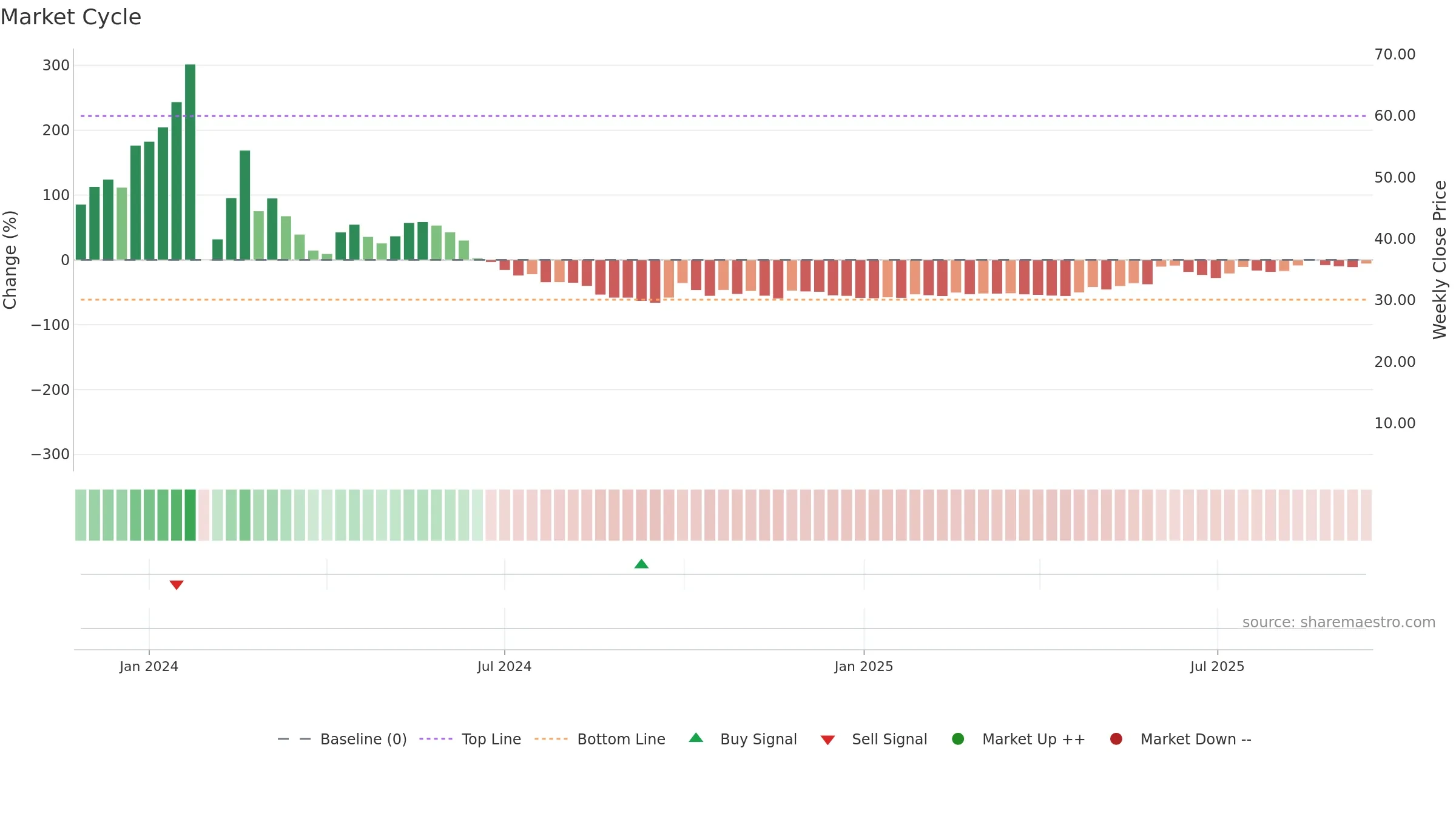Image resolution: width=1456 pixels, height=819 pixels.
Task: Toggle the Bottom Line legend entry
Action: coord(600,739)
